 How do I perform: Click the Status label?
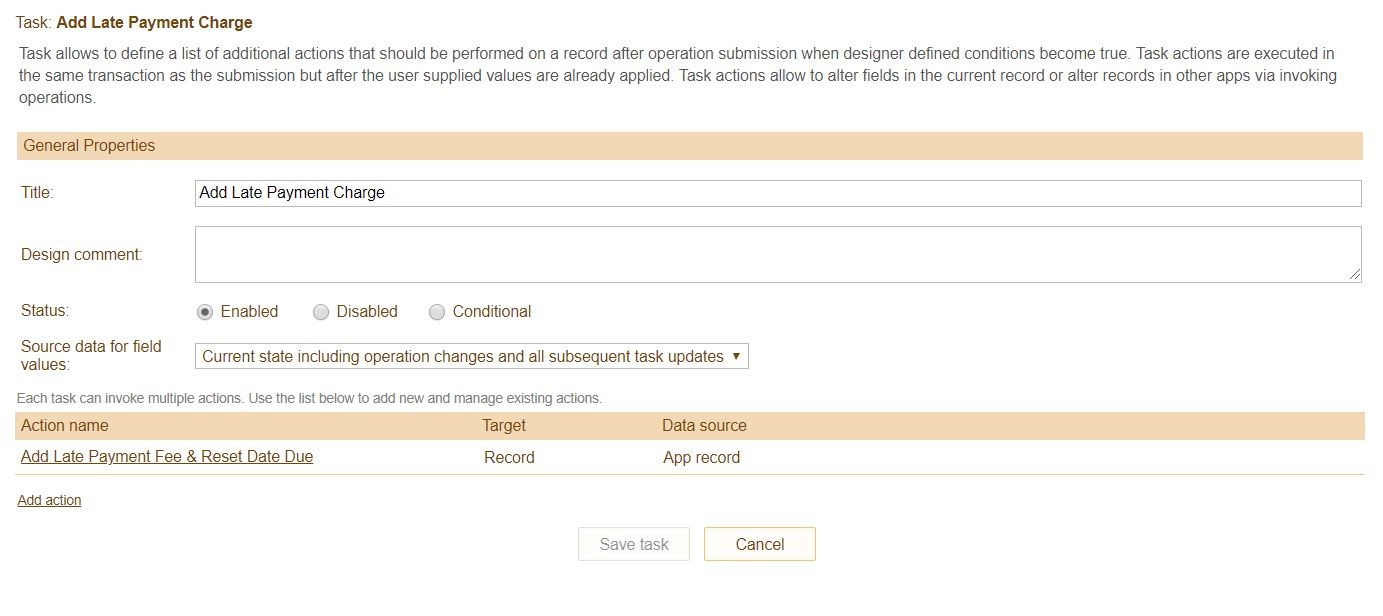click(x=45, y=311)
